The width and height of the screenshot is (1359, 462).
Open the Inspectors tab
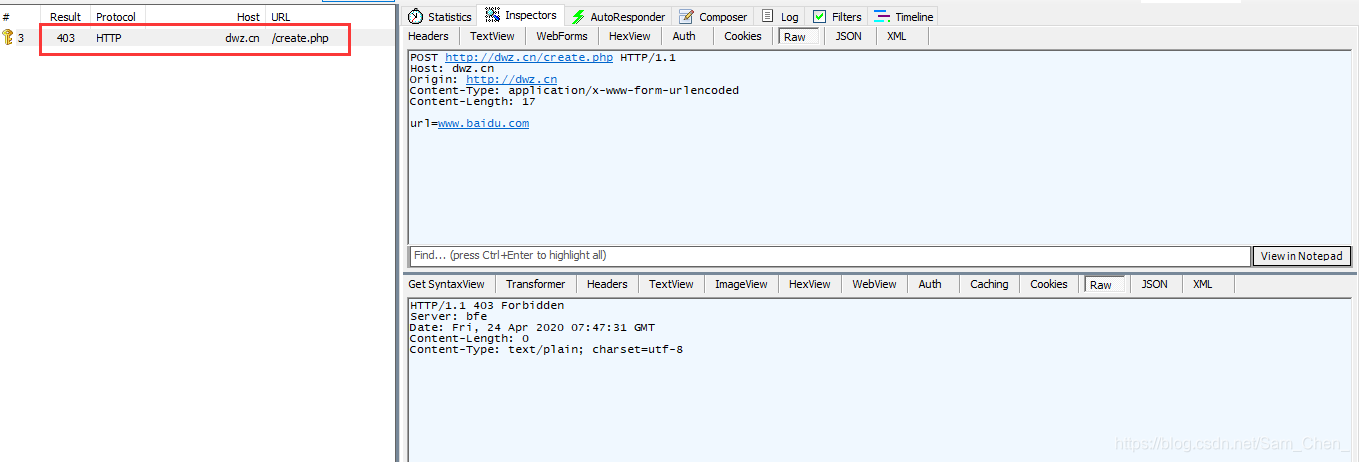point(521,15)
